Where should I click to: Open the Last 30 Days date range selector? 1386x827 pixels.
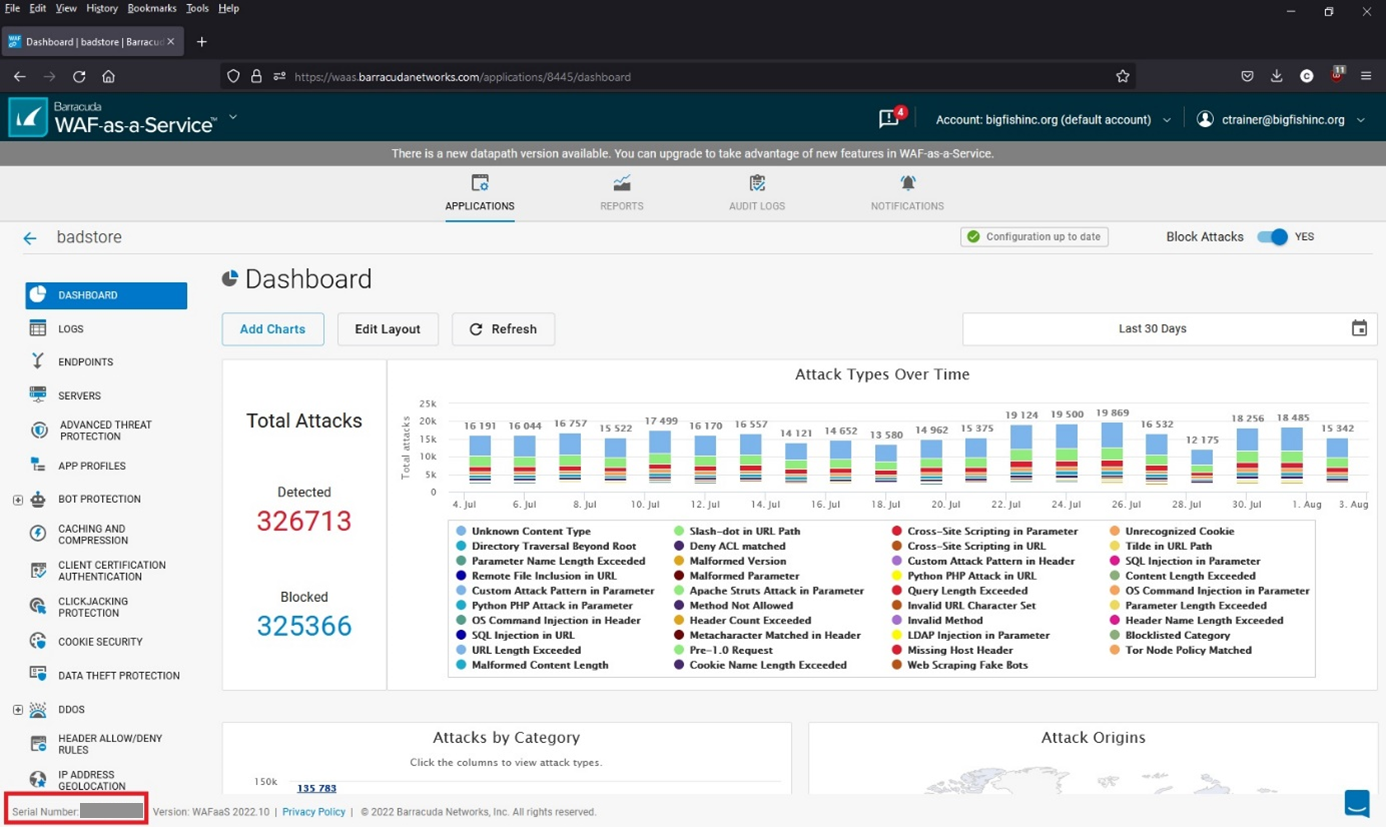click(1169, 328)
